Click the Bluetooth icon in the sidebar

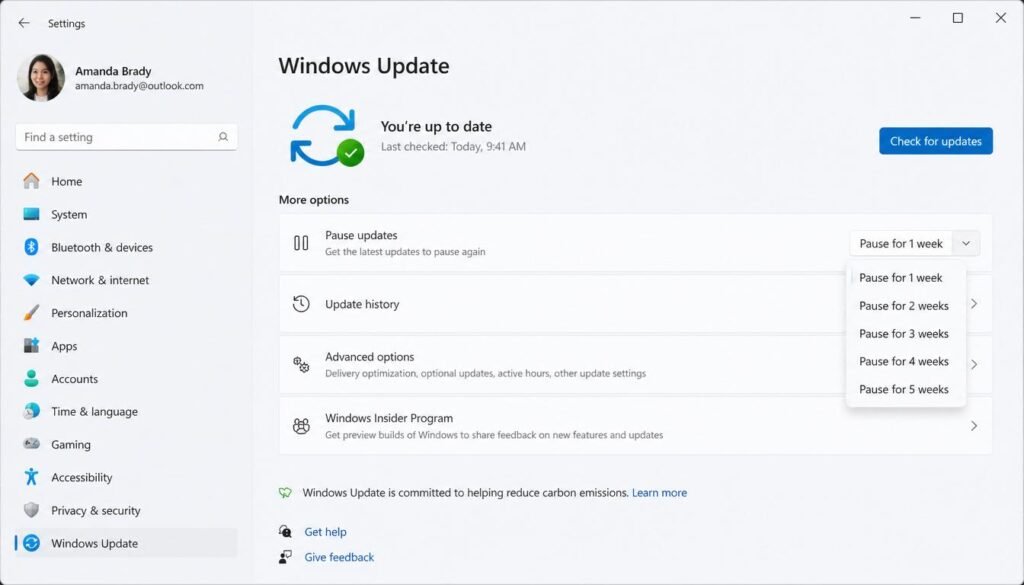[31, 247]
